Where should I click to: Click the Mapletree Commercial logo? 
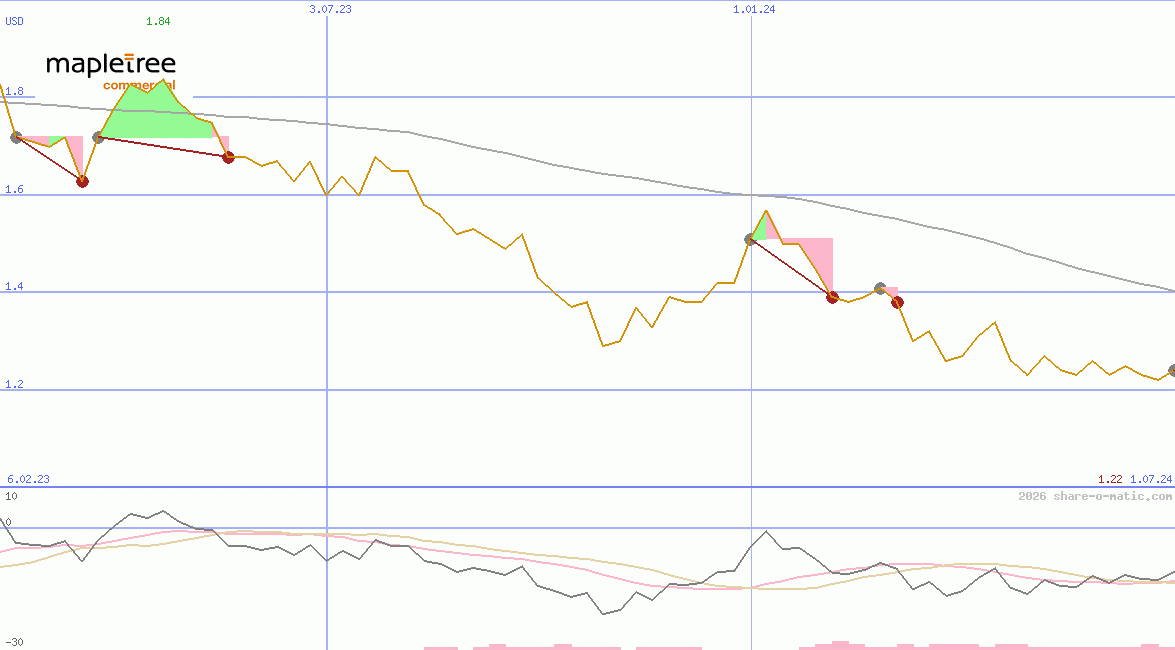(x=111, y=68)
